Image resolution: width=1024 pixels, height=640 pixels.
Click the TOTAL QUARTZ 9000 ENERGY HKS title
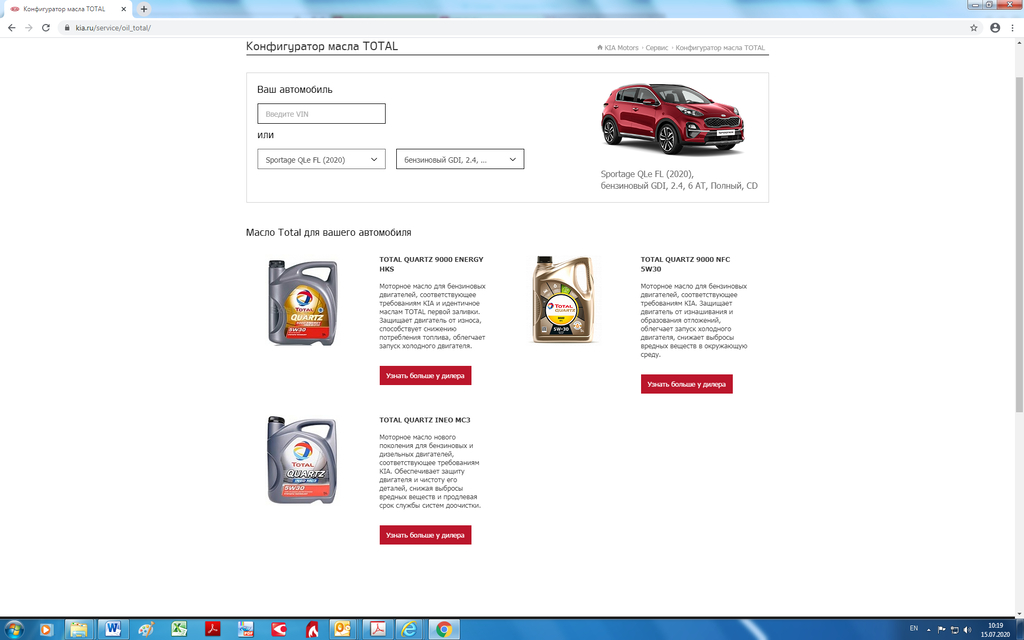[x=431, y=264]
